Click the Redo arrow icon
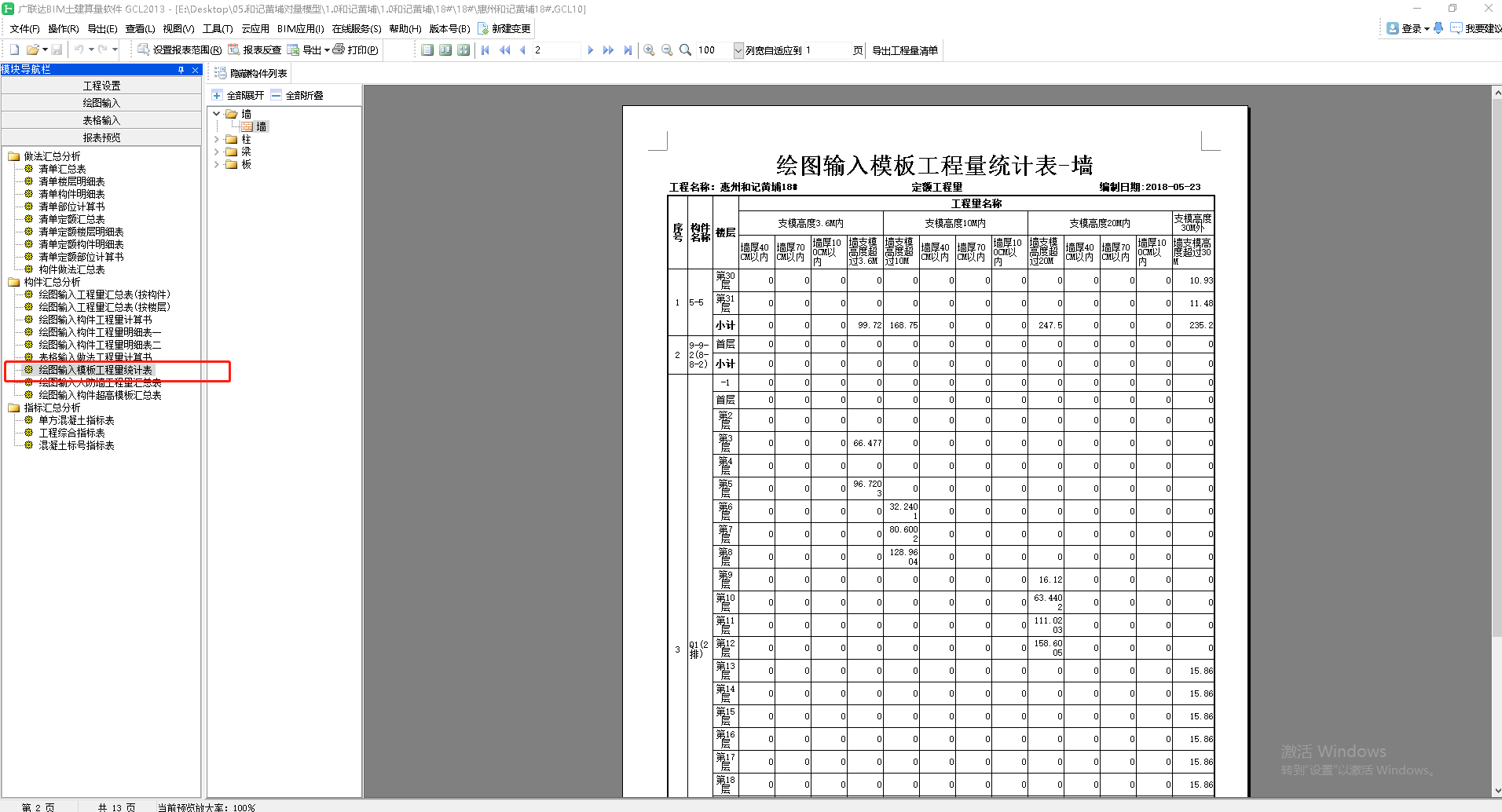This screenshot has width=1502, height=812. click(103, 49)
